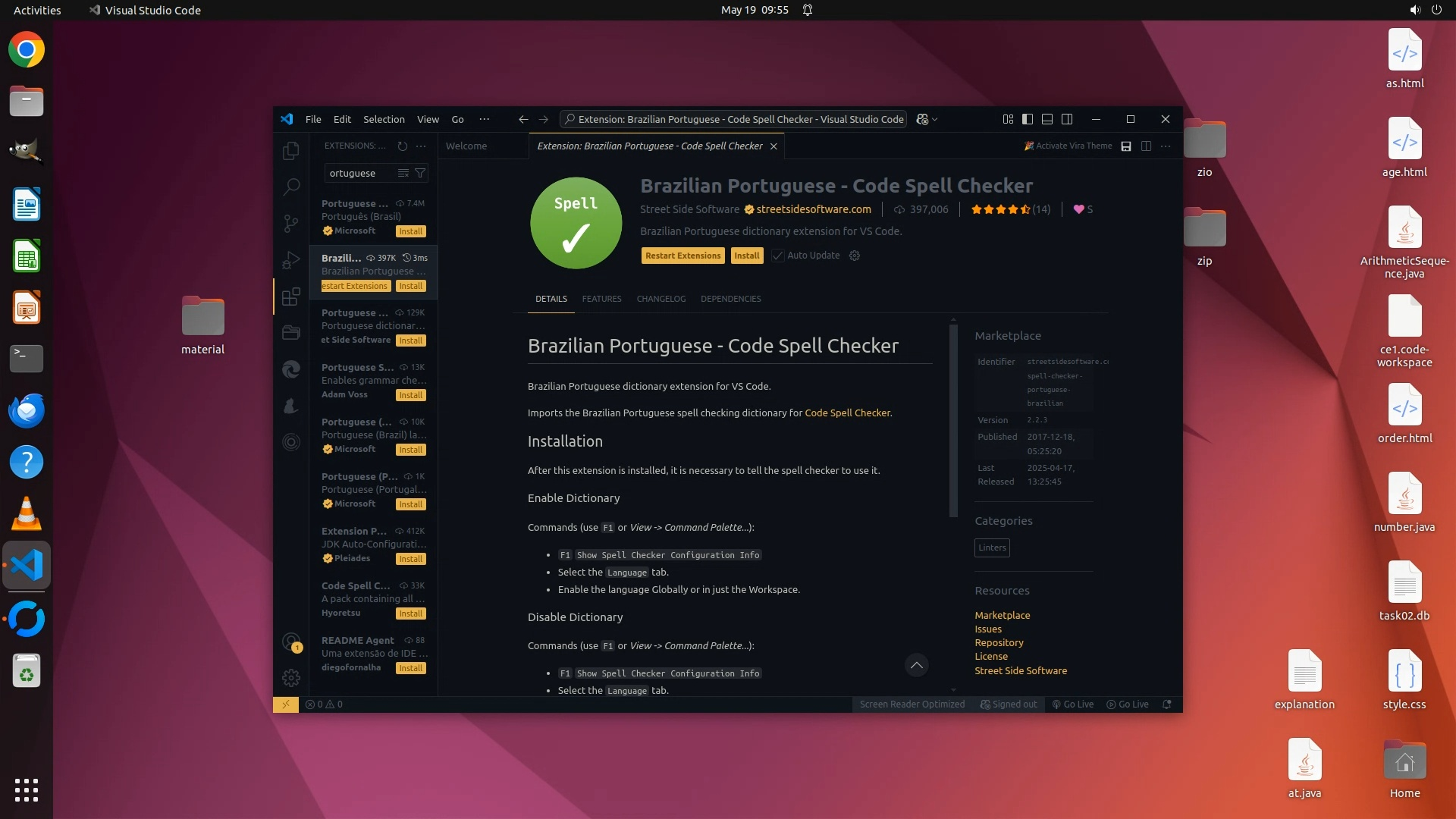Open the Repository link under Resources

(999, 642)
